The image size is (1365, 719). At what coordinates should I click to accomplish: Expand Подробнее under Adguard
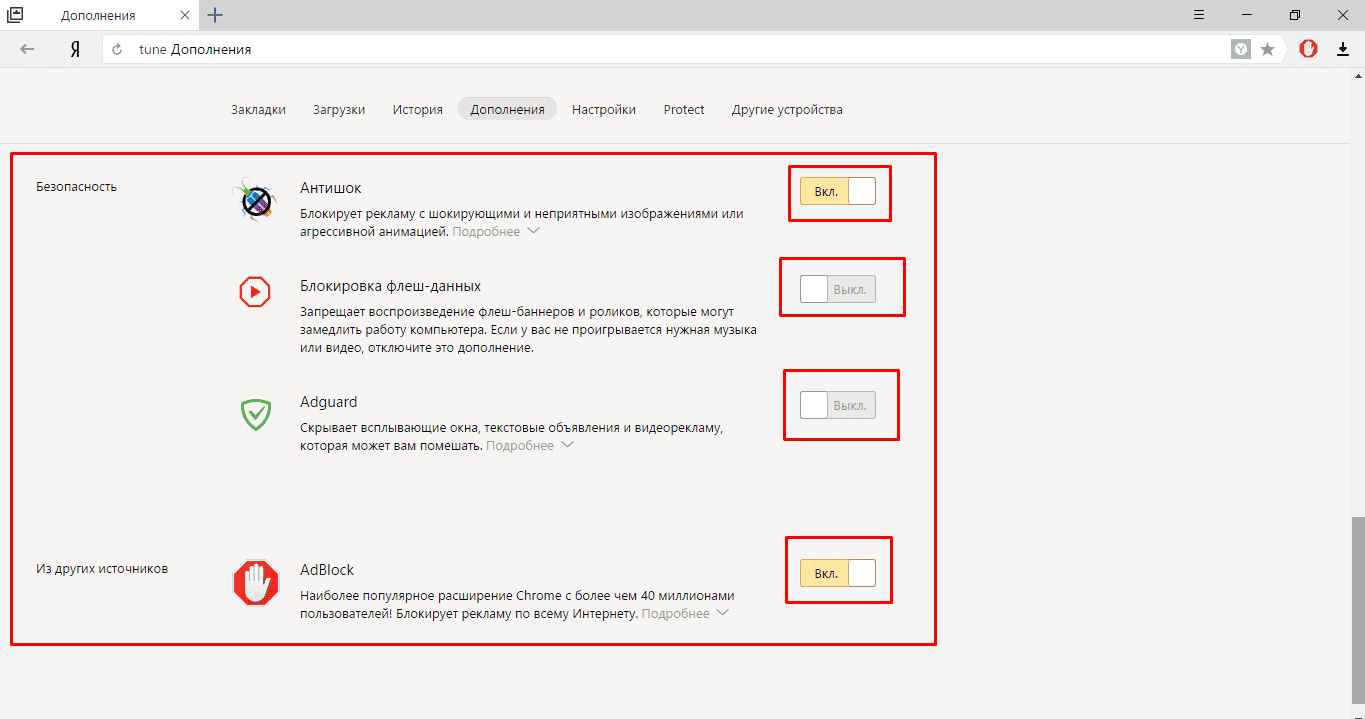[x=530, y=445]
